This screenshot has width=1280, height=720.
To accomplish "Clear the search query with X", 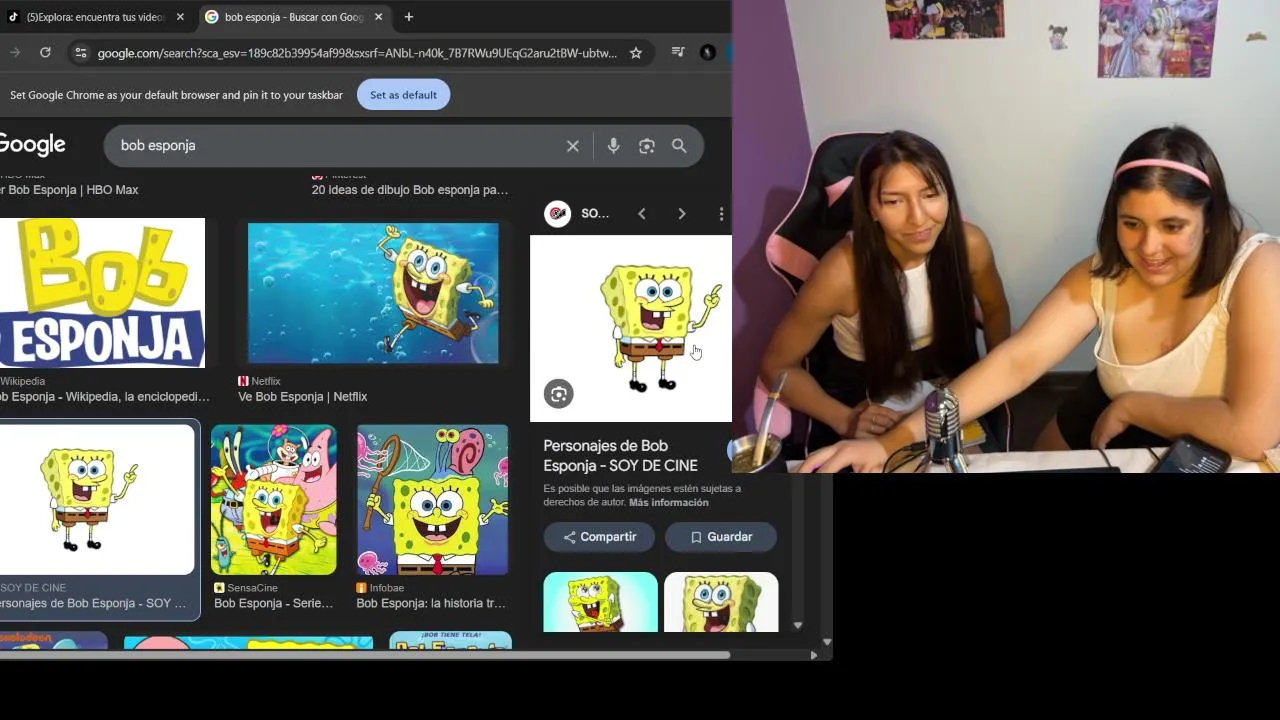I will [573, 146].
